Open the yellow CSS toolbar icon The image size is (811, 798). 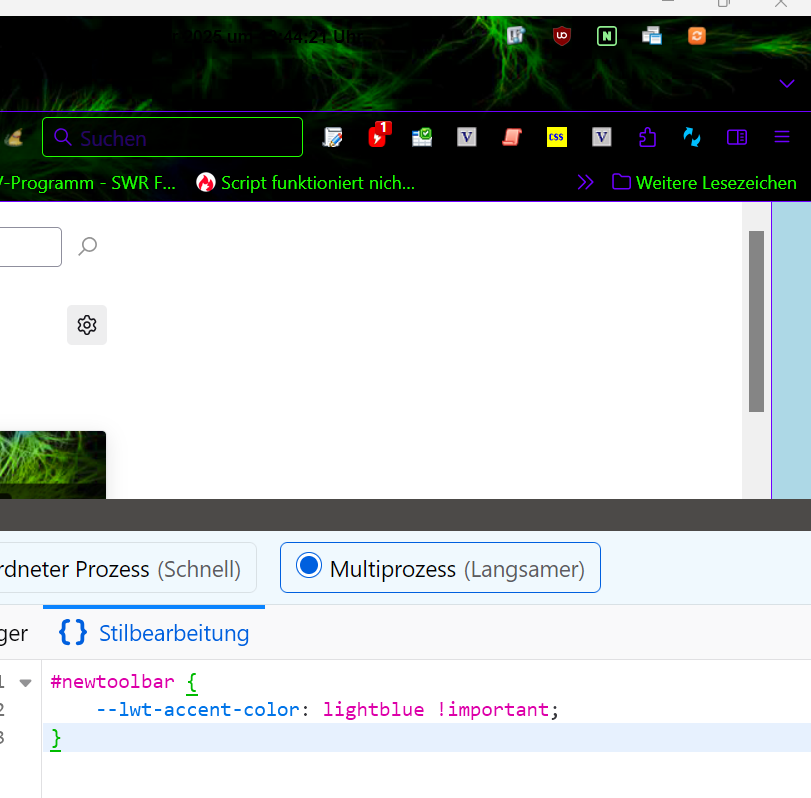557,137
